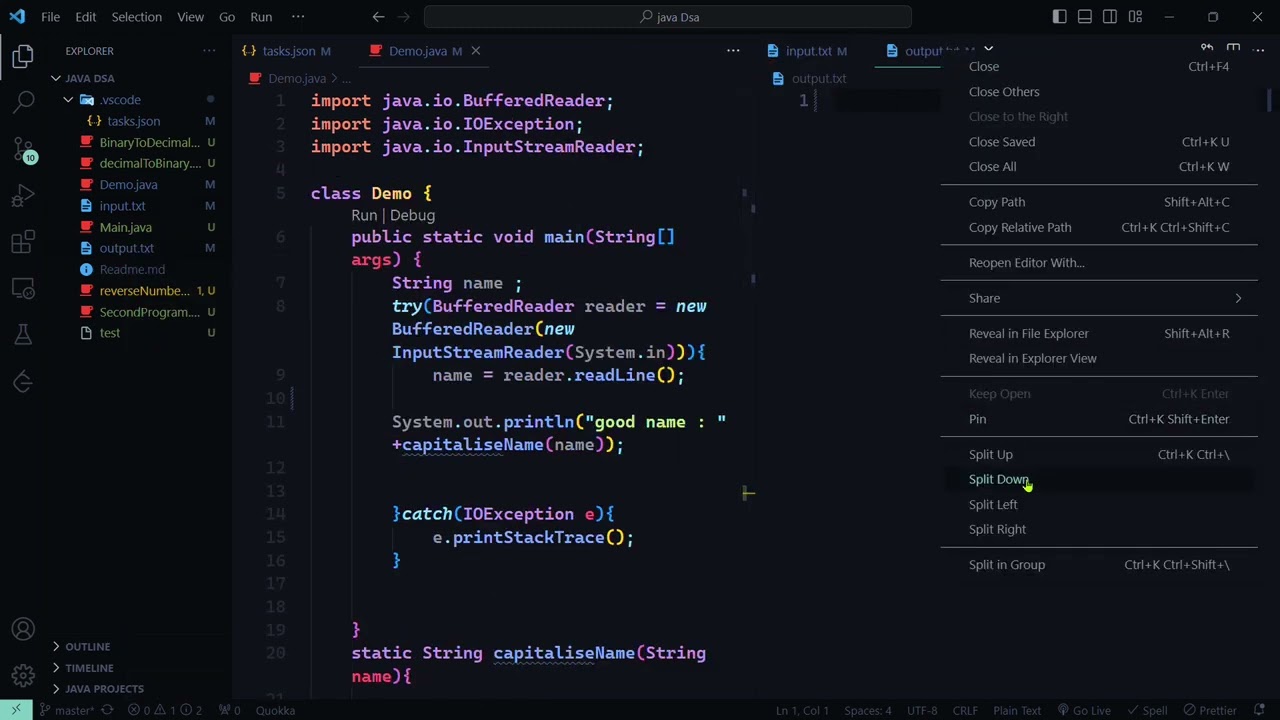
Task: Close the Demo.java tab
Action: tap(476, 51)
